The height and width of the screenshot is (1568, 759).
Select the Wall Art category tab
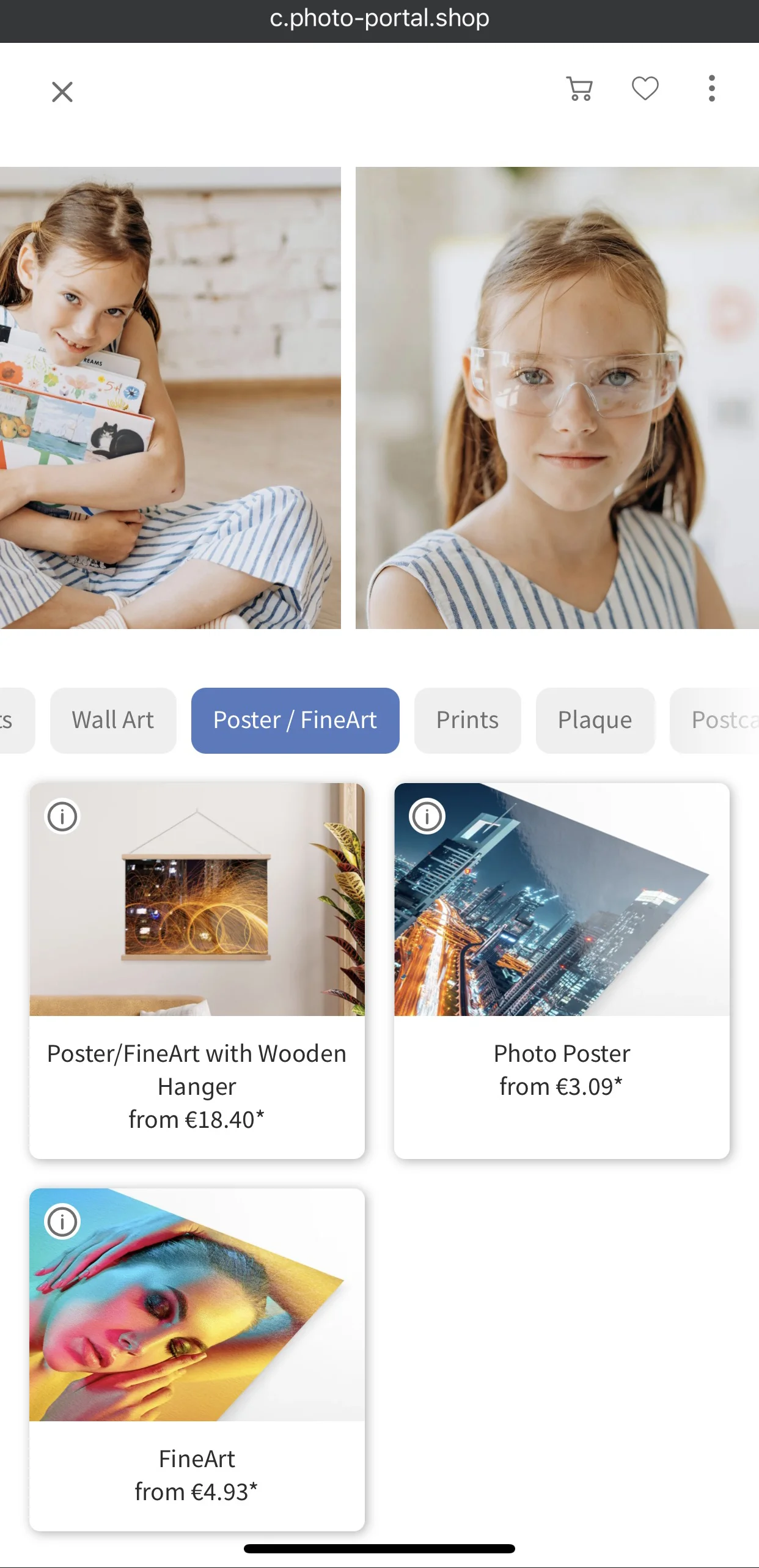113,720
